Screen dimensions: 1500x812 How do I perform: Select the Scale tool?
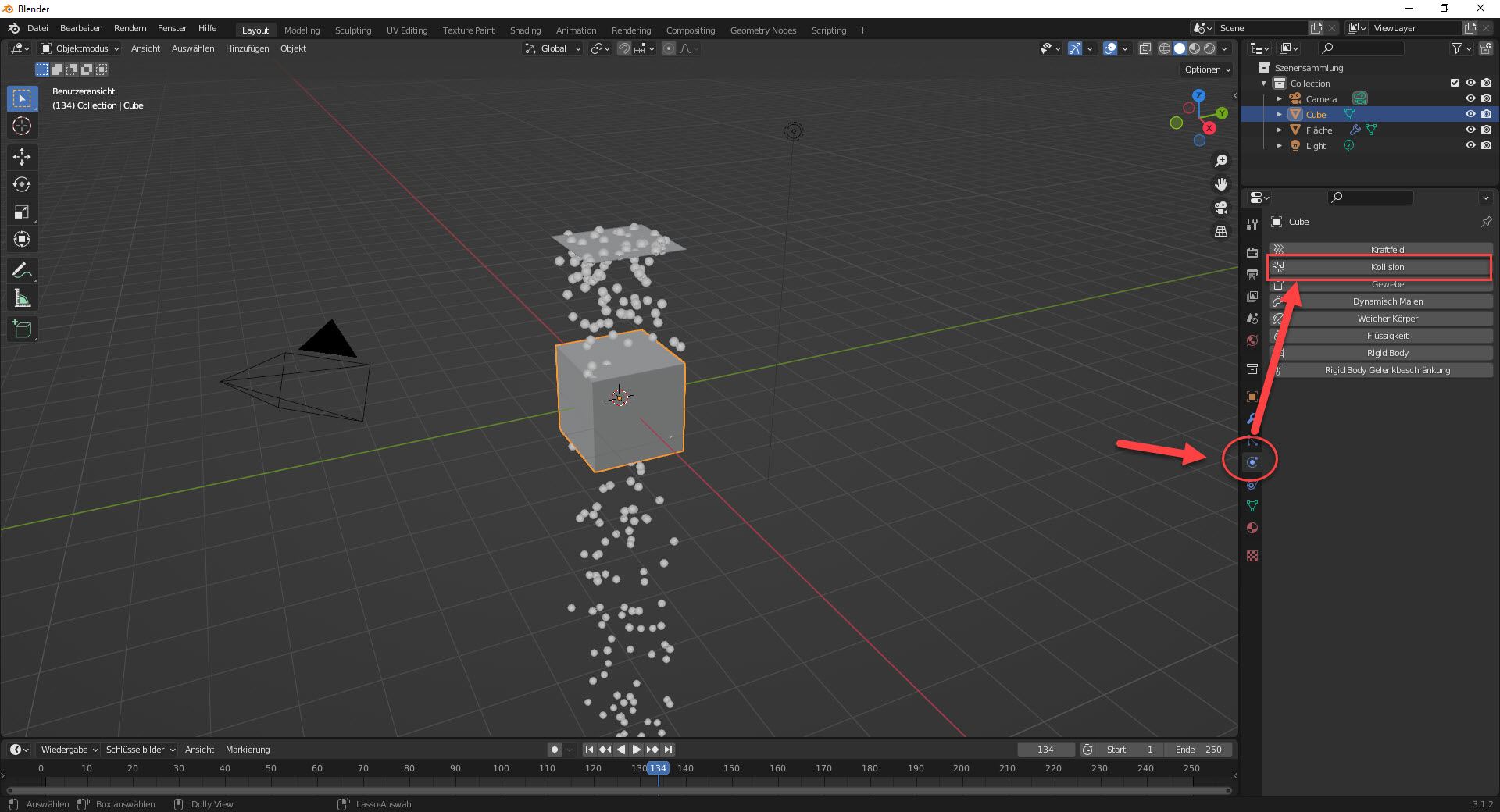pos(22,212)
